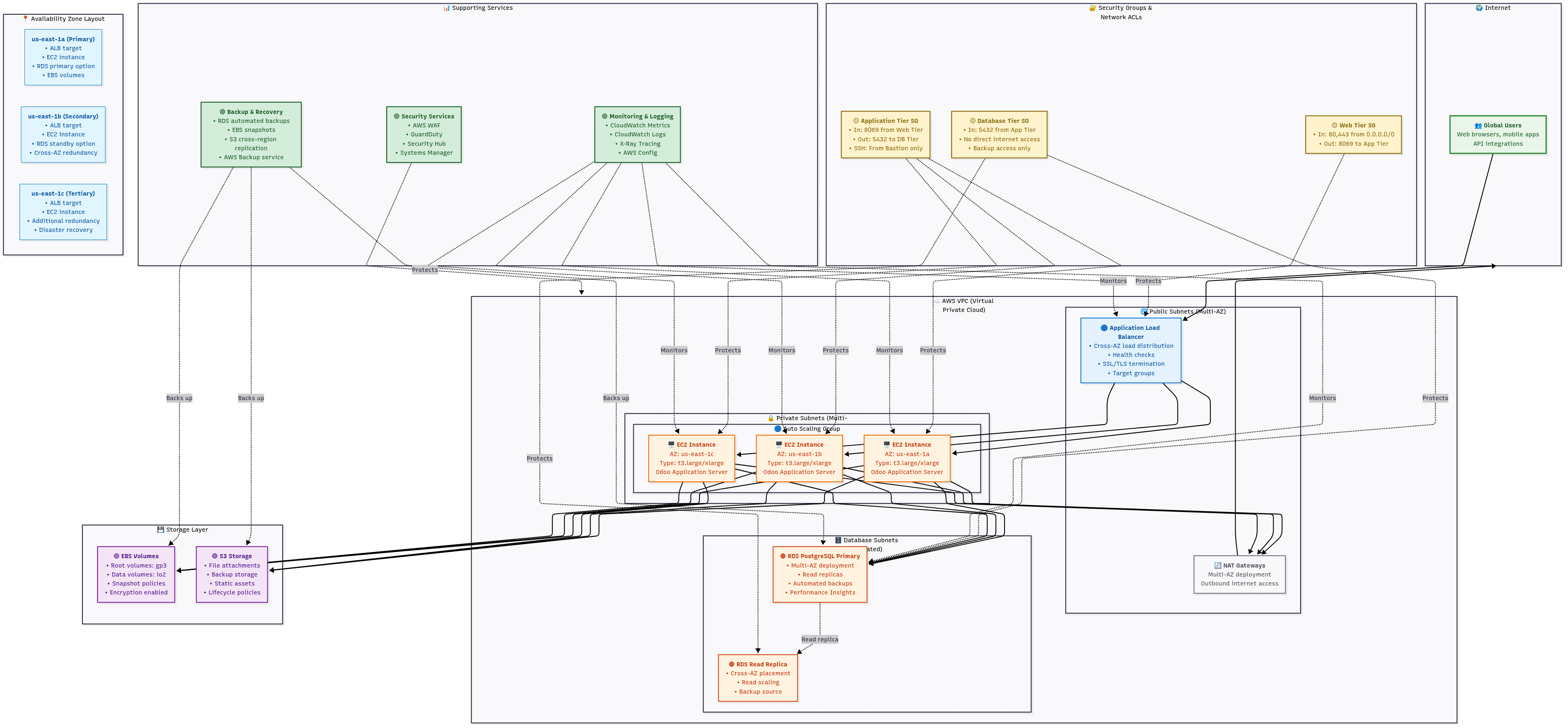Image resolution: width=1568 pixels, height=728 pixels.
Task: Select the us-east-1a (Primary) zone box
Action: 63,57
